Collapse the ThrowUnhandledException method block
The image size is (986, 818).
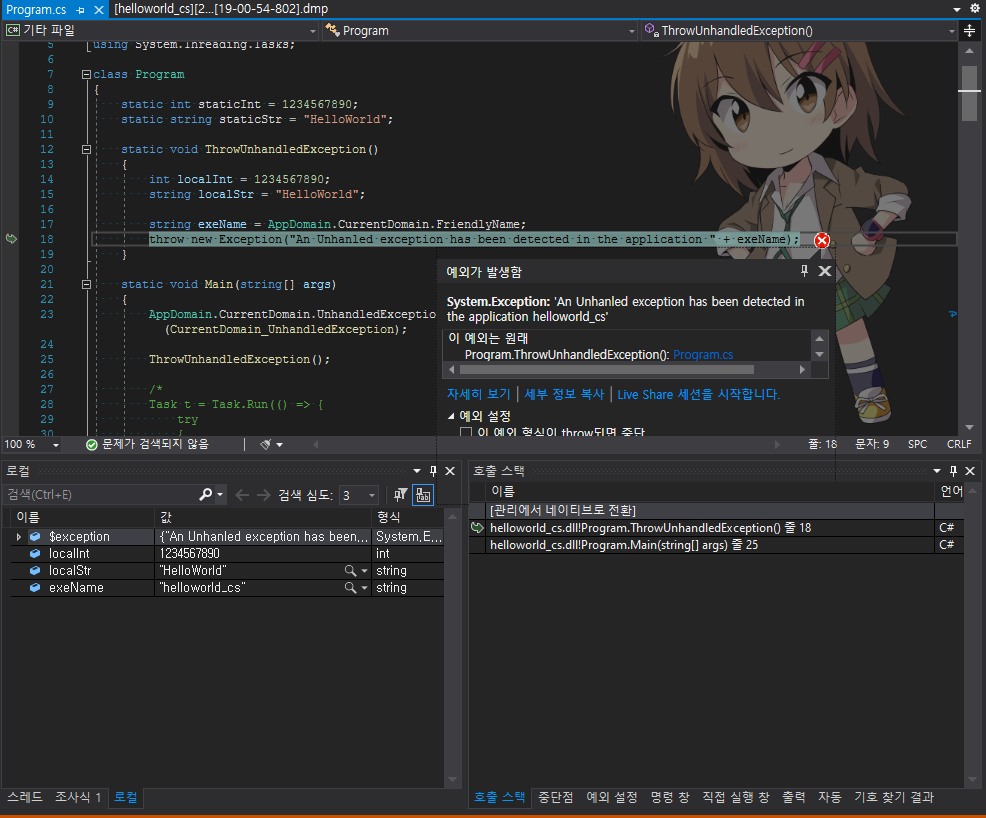click(x=86, y=150)
